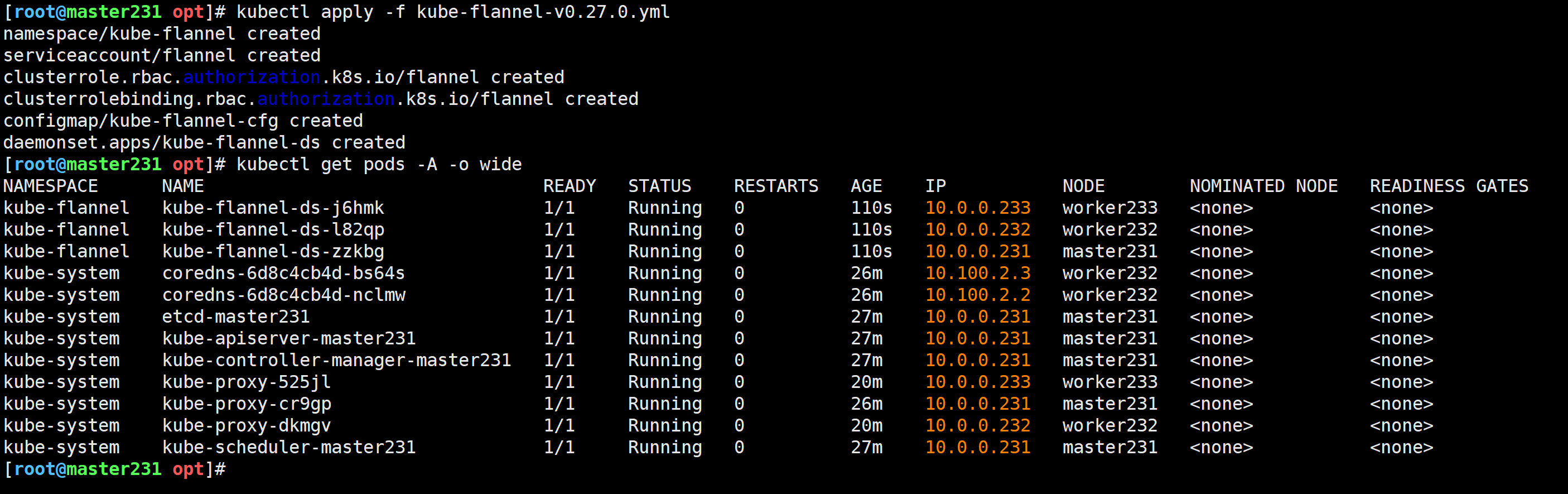Click nominated node <none> in kube-proxy-525jl row
The height and width of the screenshot is (494, 1568).
pos(1221,382)
